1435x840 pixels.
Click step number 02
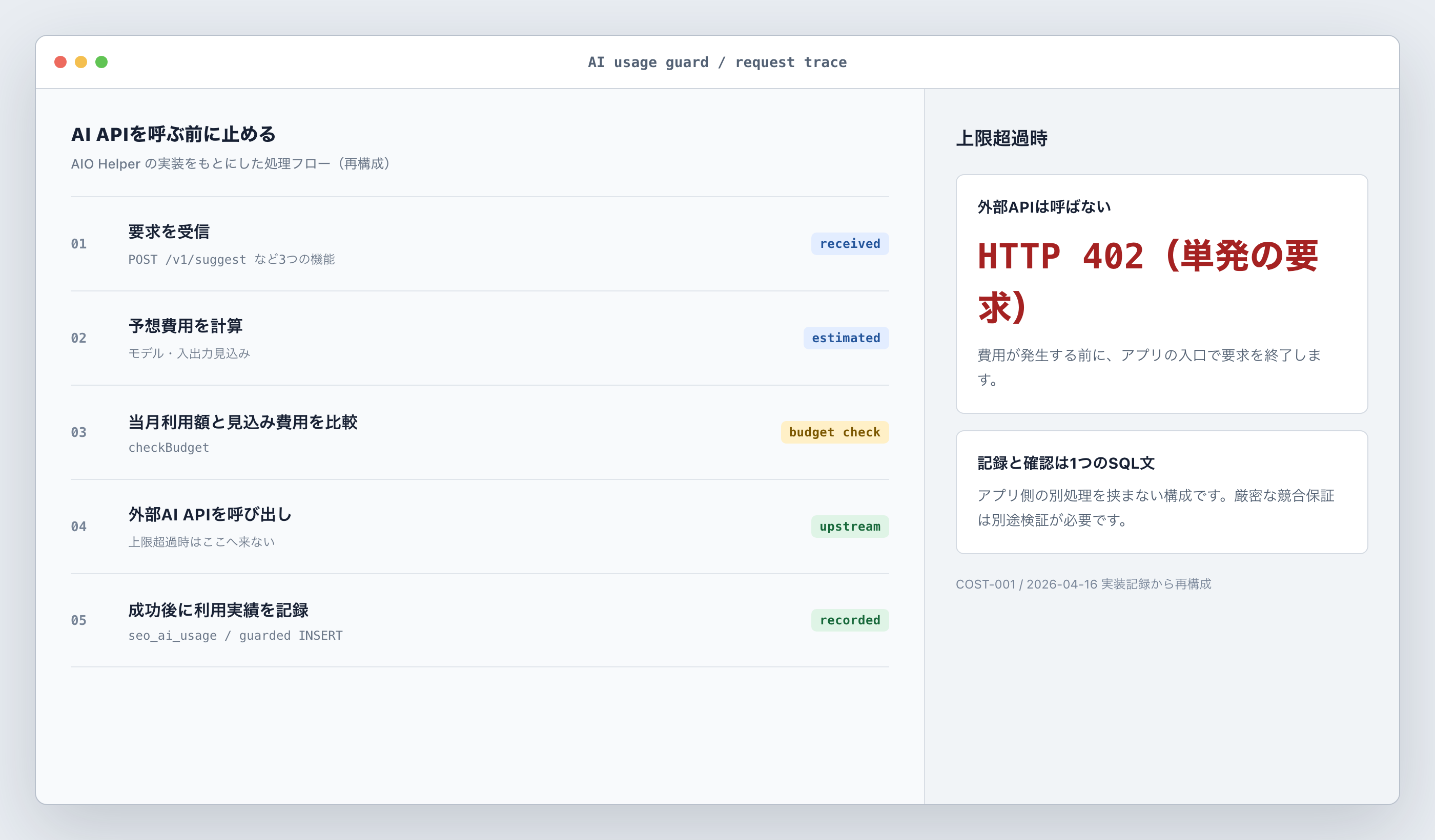78,338
